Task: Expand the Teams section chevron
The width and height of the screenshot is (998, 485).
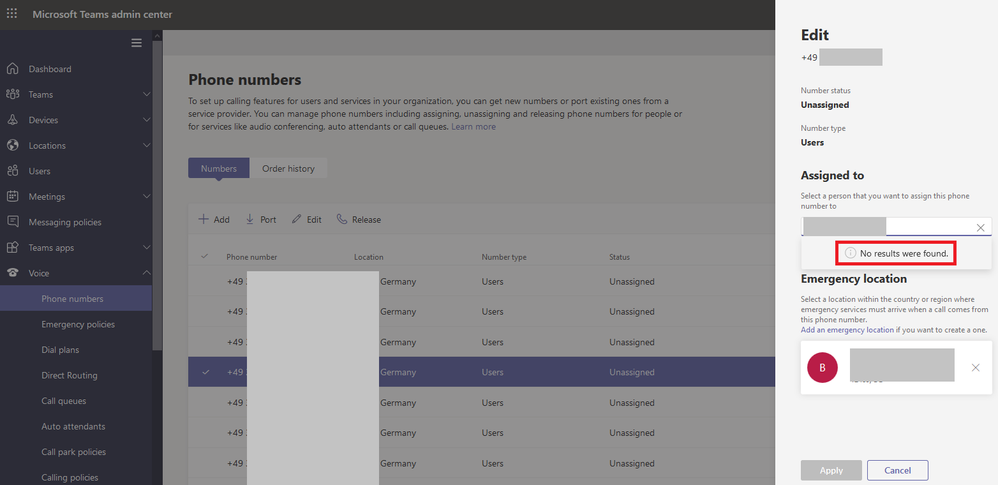Action: (146, 94)
